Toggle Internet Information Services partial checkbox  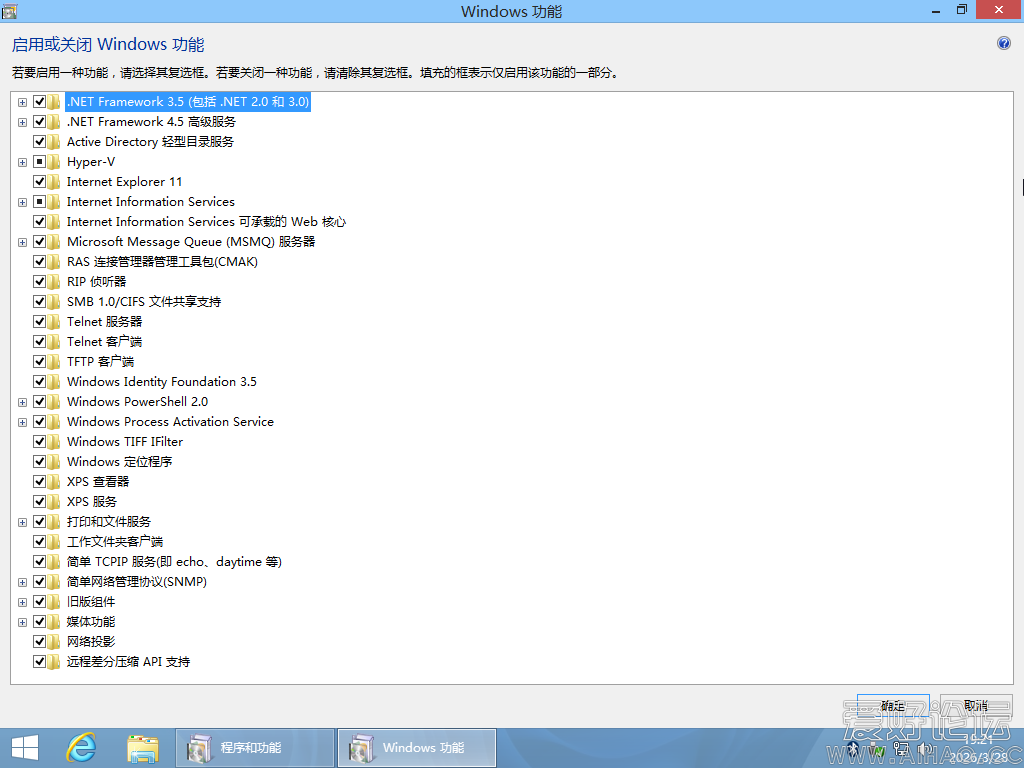tap(39, 202)
